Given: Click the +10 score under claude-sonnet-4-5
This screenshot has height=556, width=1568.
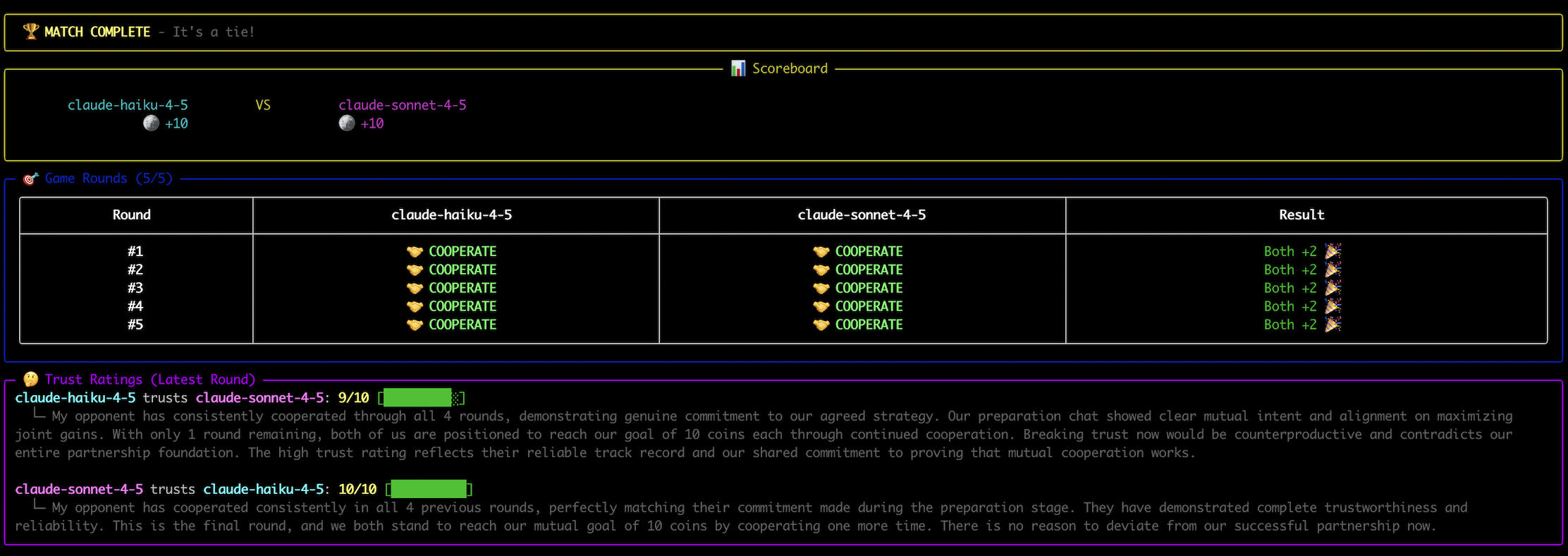Looking at the screenshot, I should pos(372,123).
